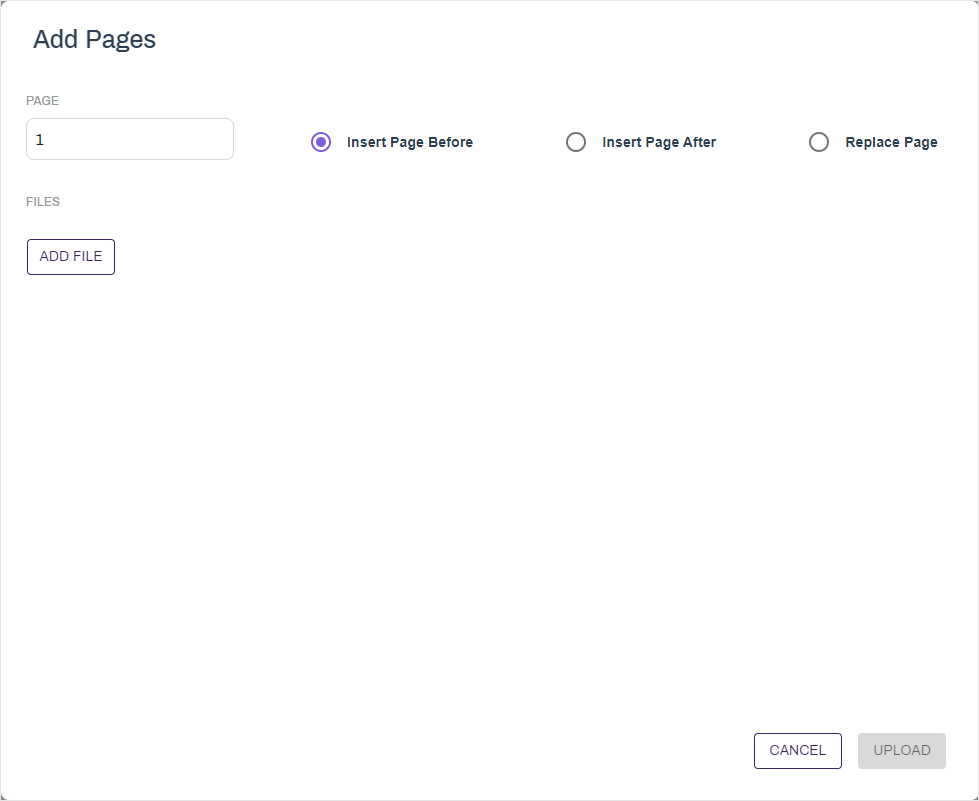Select the Replace Page radio button
979x801 pixels.
pyautogui.click(x=819, y=142)
